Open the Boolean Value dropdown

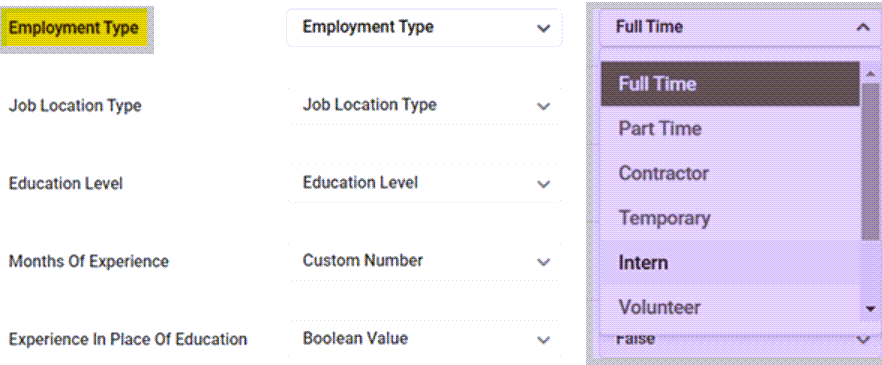pos(425,339)
